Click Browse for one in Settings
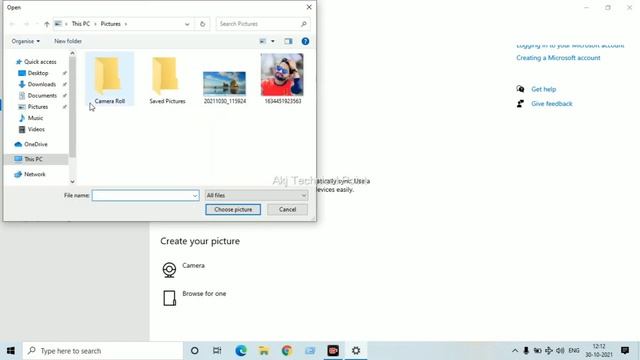The image size is (640, 360). coord(194,297)
